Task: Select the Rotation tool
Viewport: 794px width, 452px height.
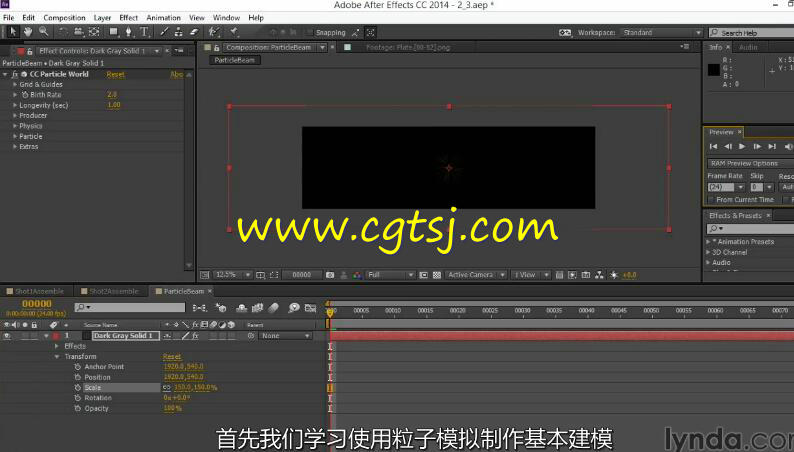Action: tap(63, 32)
